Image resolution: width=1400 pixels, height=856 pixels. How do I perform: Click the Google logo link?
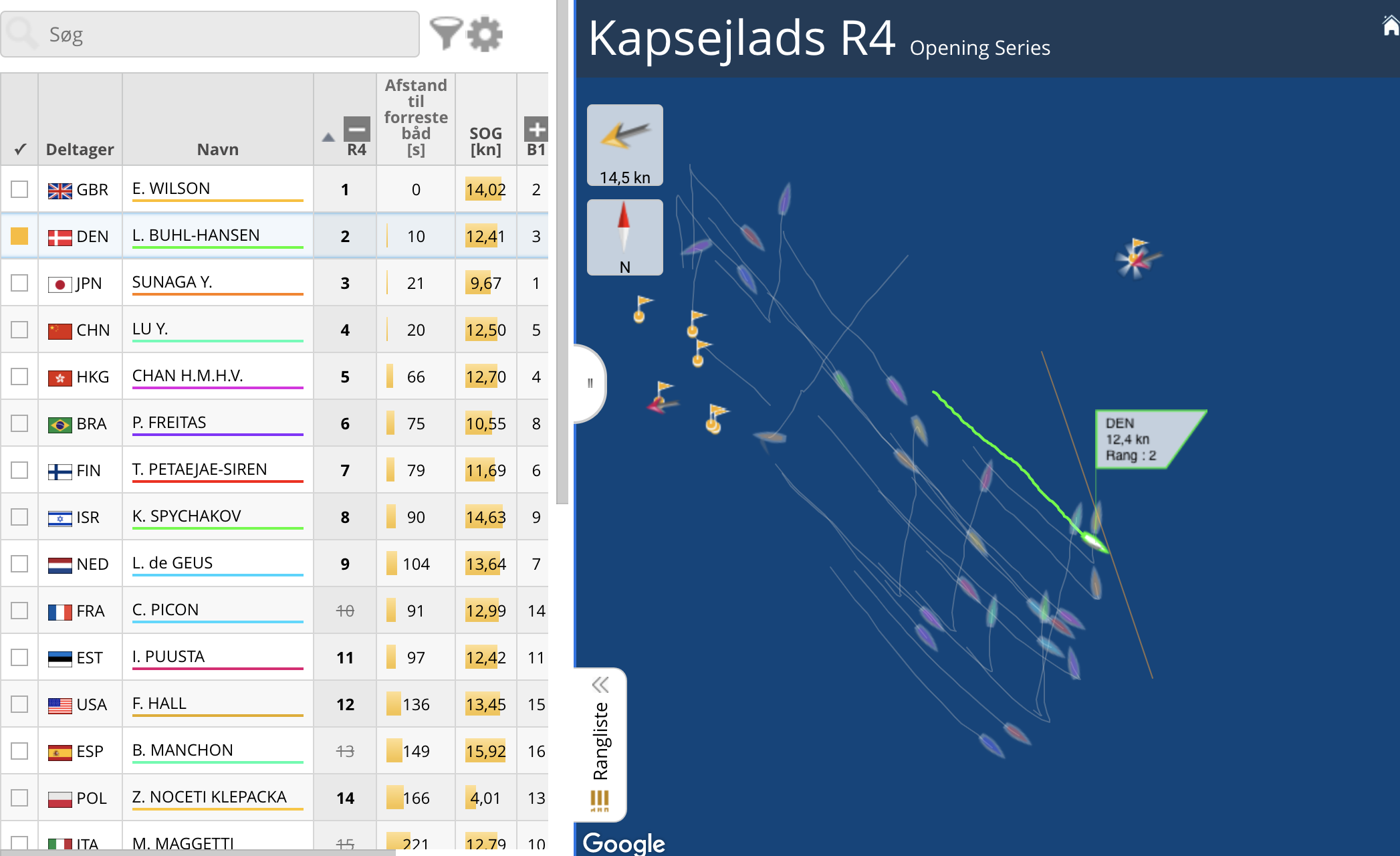(x=624, y=843)
